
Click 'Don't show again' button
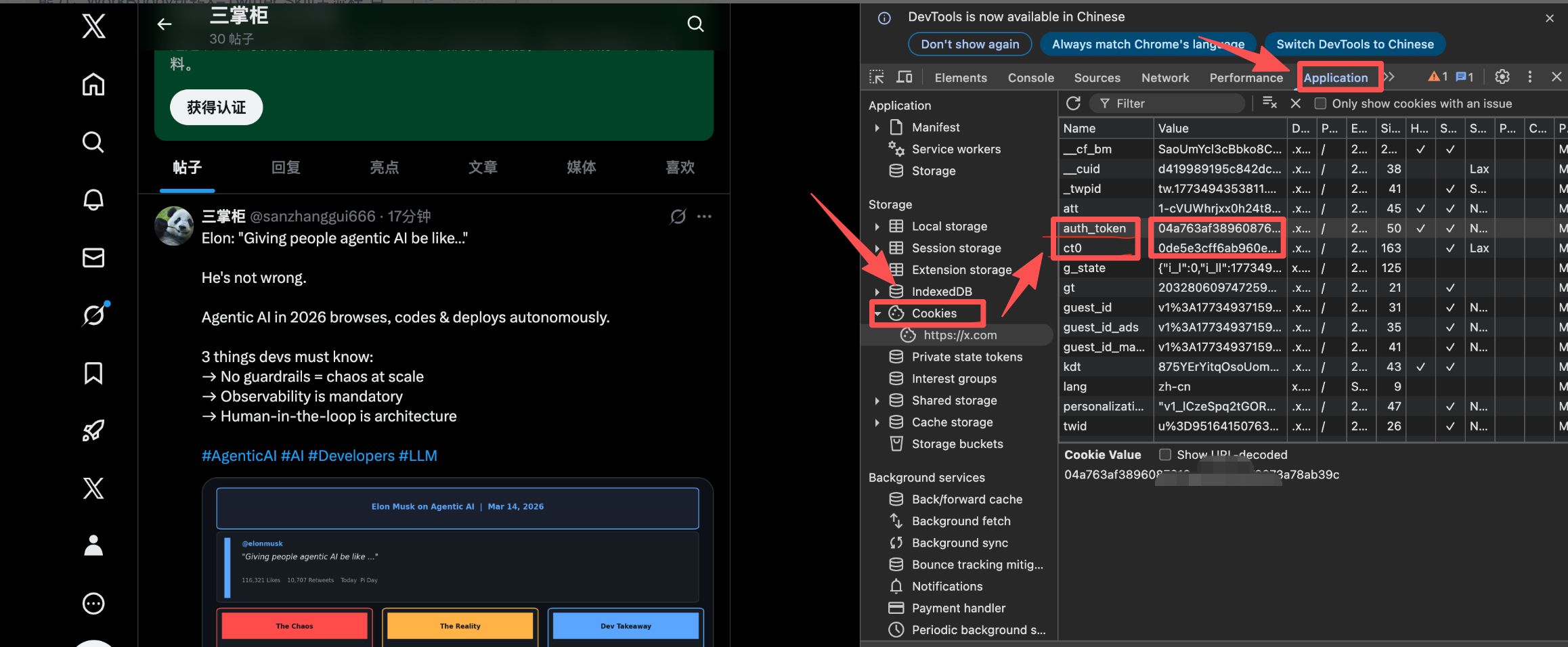(x=970, y=44)
